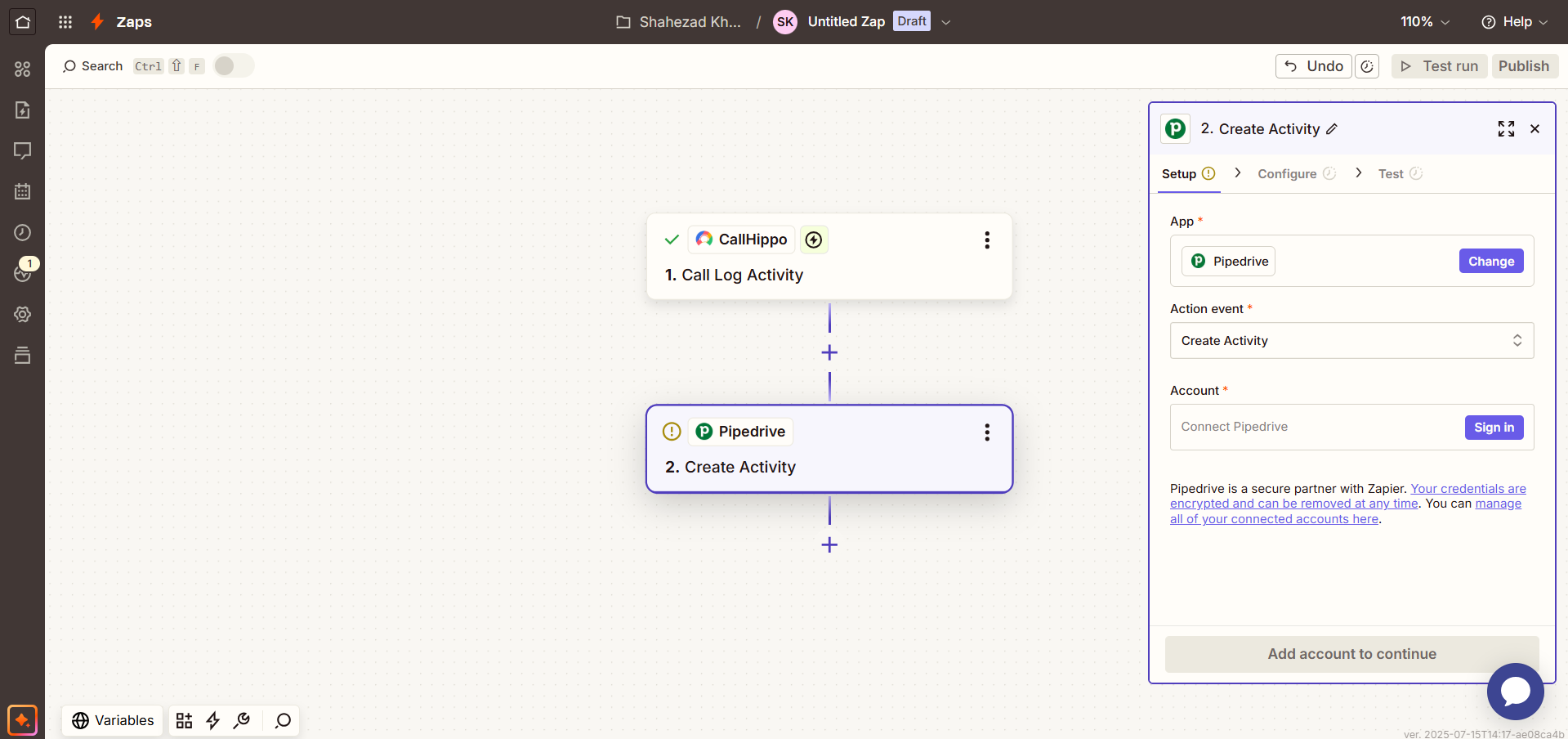The height and width of the screenshot is (739, 1568).
Task: Click the Undo button
Action: point(1313,66)
